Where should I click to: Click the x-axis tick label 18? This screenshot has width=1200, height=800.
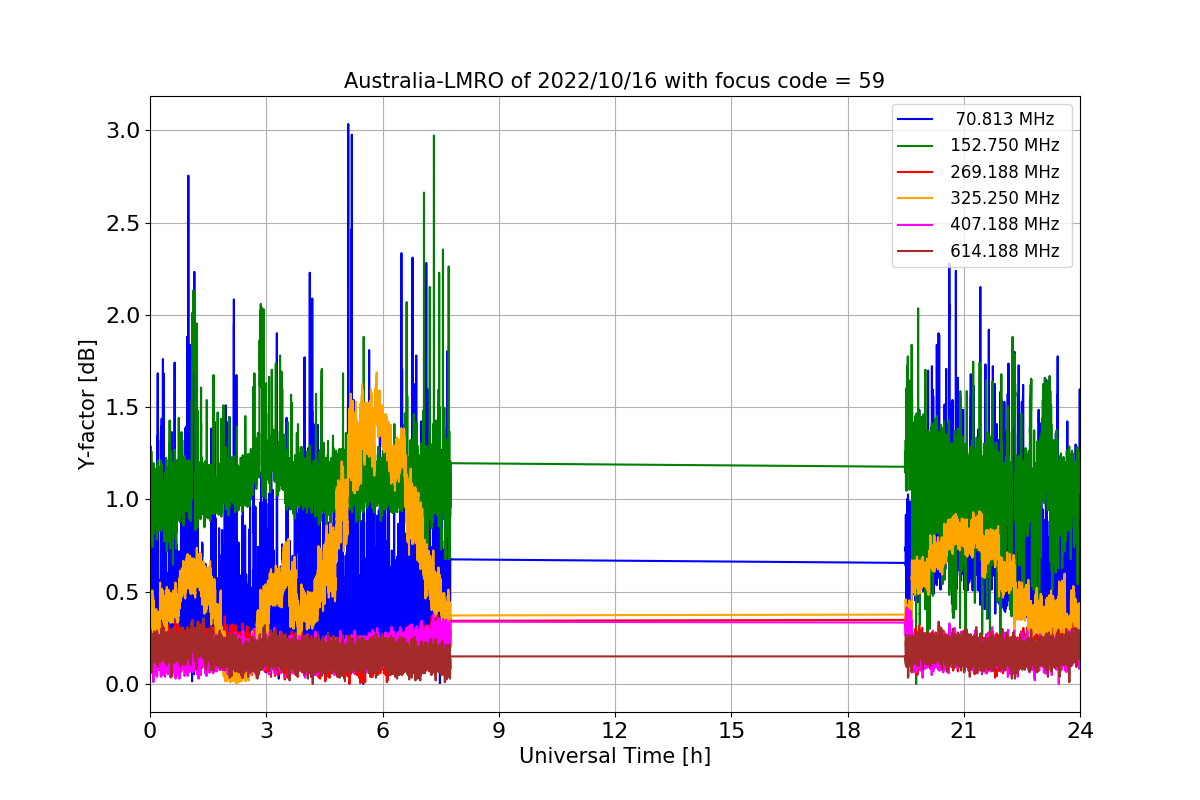point(847,731)
